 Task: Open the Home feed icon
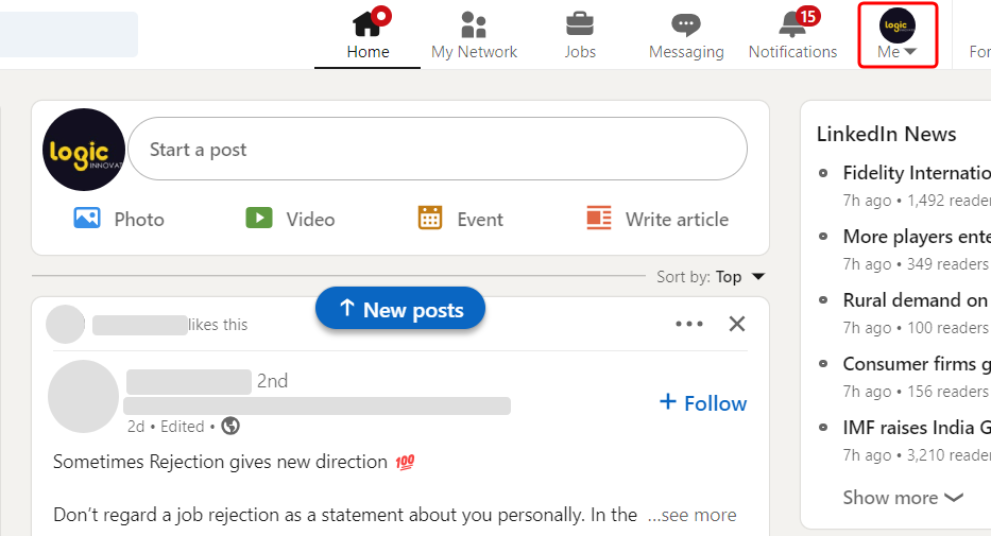(x=367, y=24)
